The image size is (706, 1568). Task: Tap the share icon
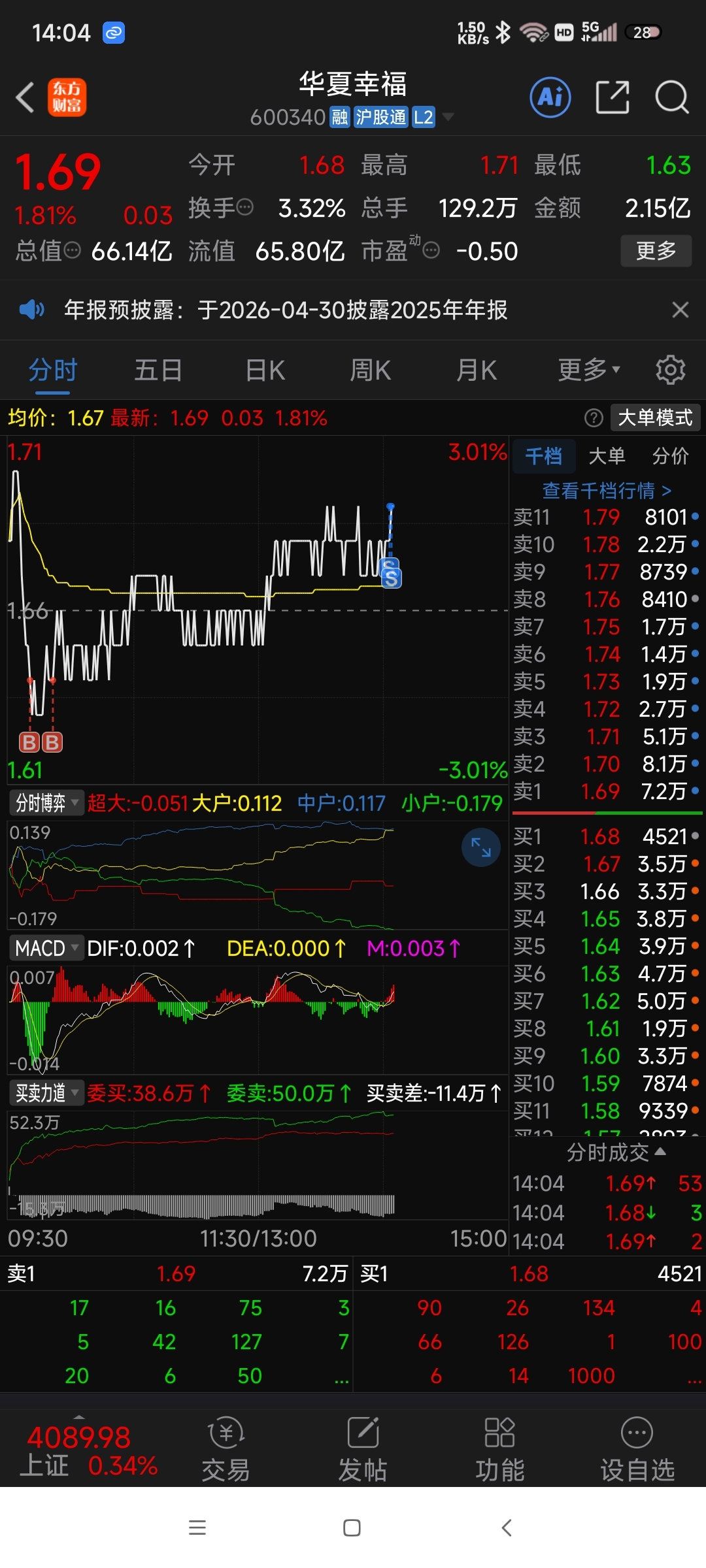point(613,98)
